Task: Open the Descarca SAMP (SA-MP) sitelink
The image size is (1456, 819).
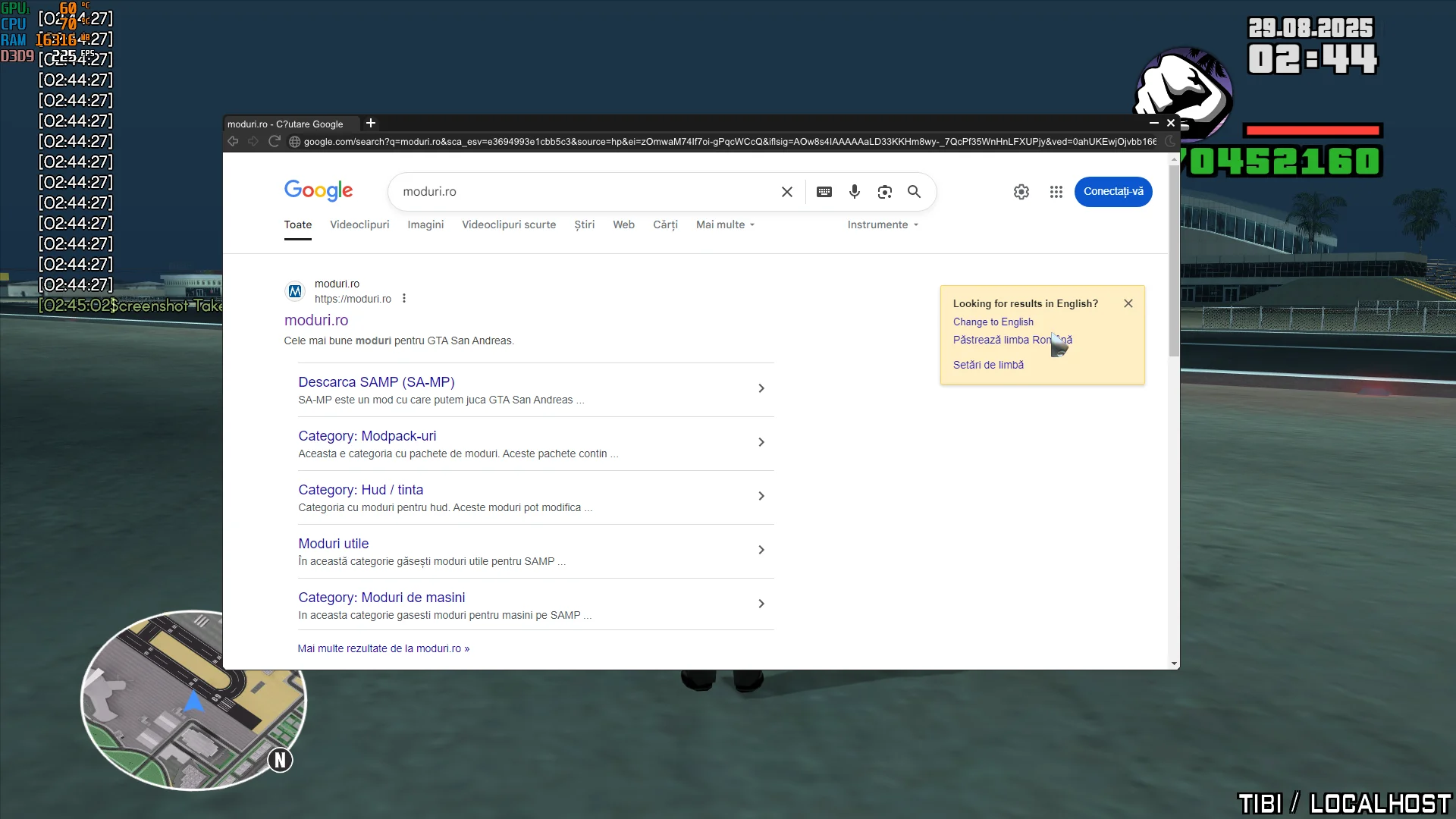Action: point(376,382)
